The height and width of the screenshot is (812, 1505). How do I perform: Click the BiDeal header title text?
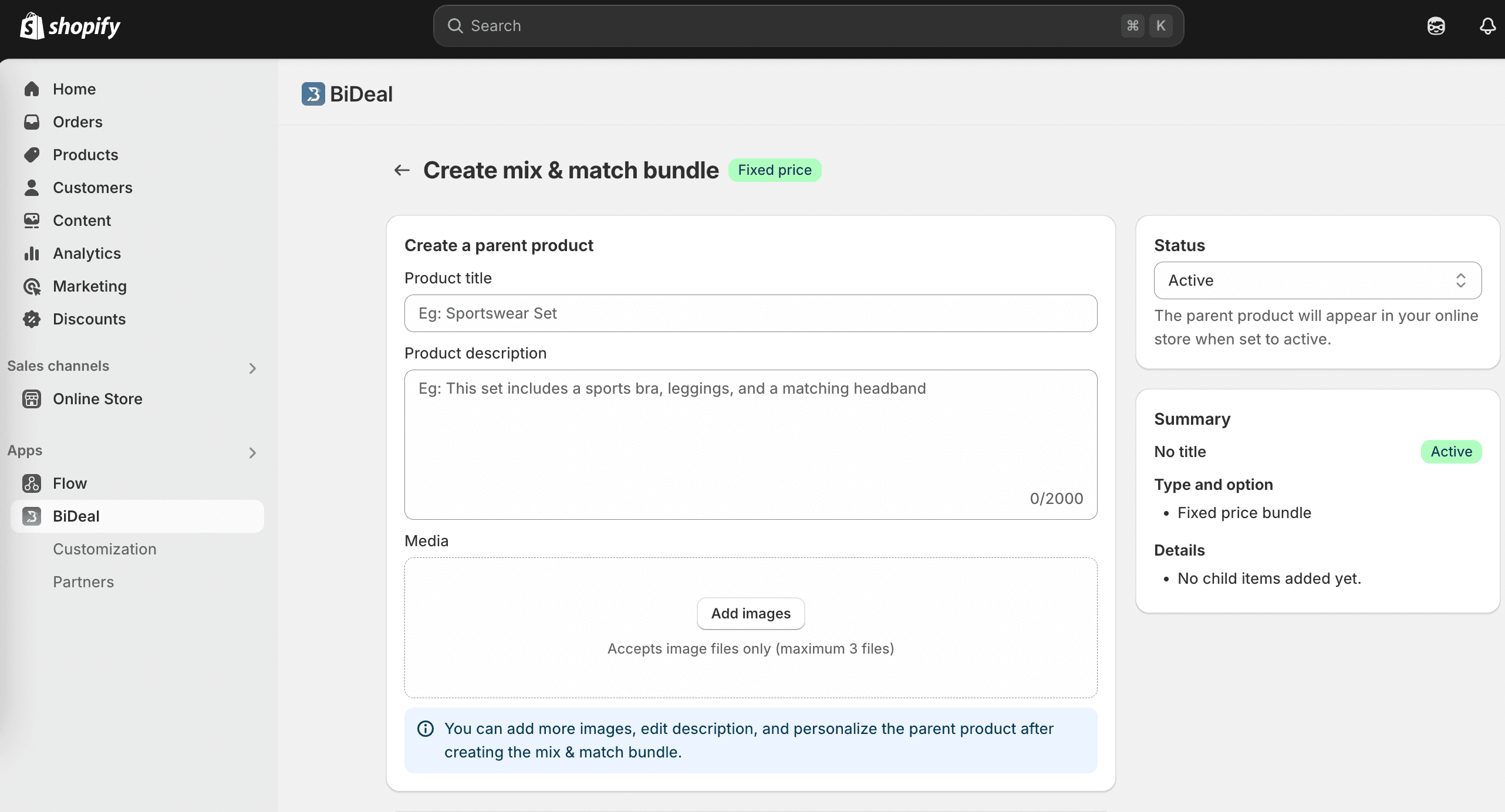361,94
